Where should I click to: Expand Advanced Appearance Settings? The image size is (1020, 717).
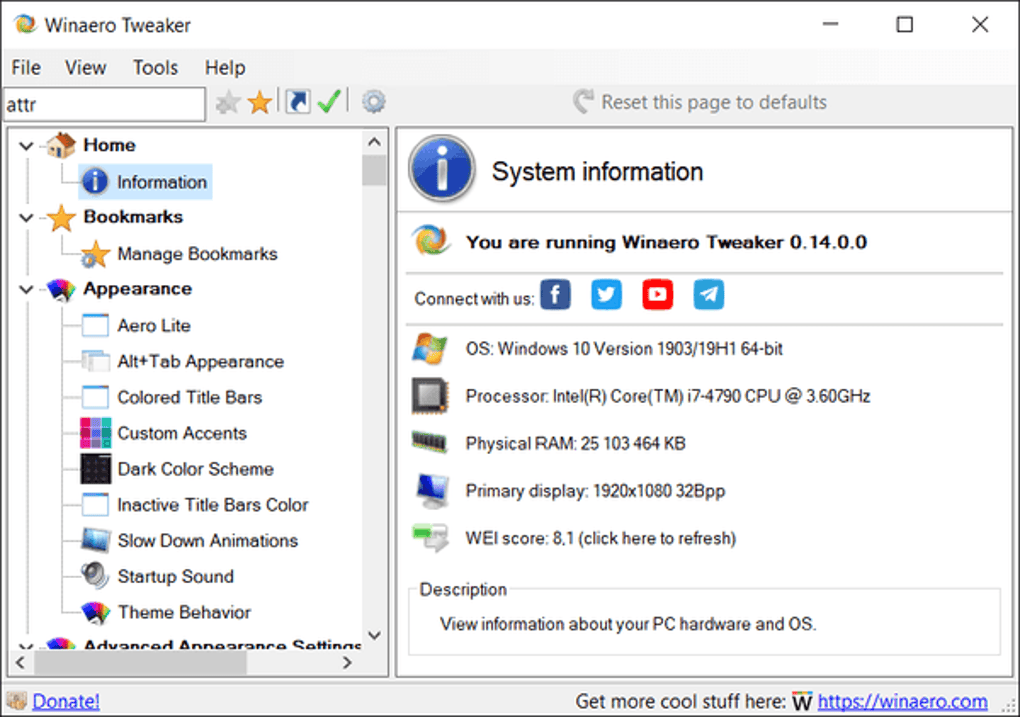[24, 646]
